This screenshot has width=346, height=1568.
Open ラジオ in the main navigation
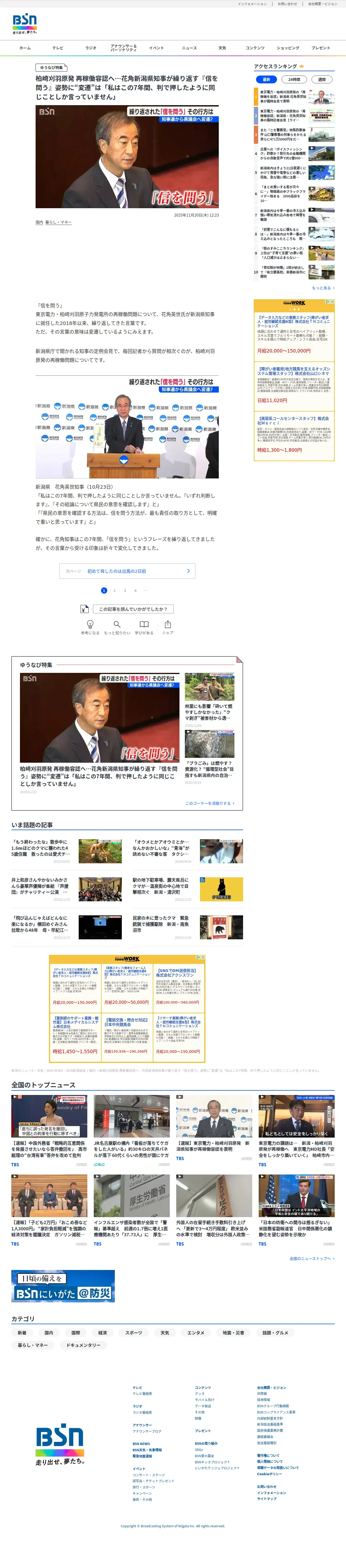pos(91,48)
